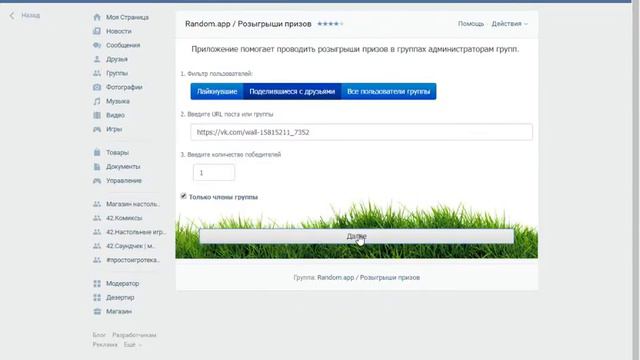Click the apps grid icon beside Дезертир
Screen dimensions: 640x360
coord(97,297)
